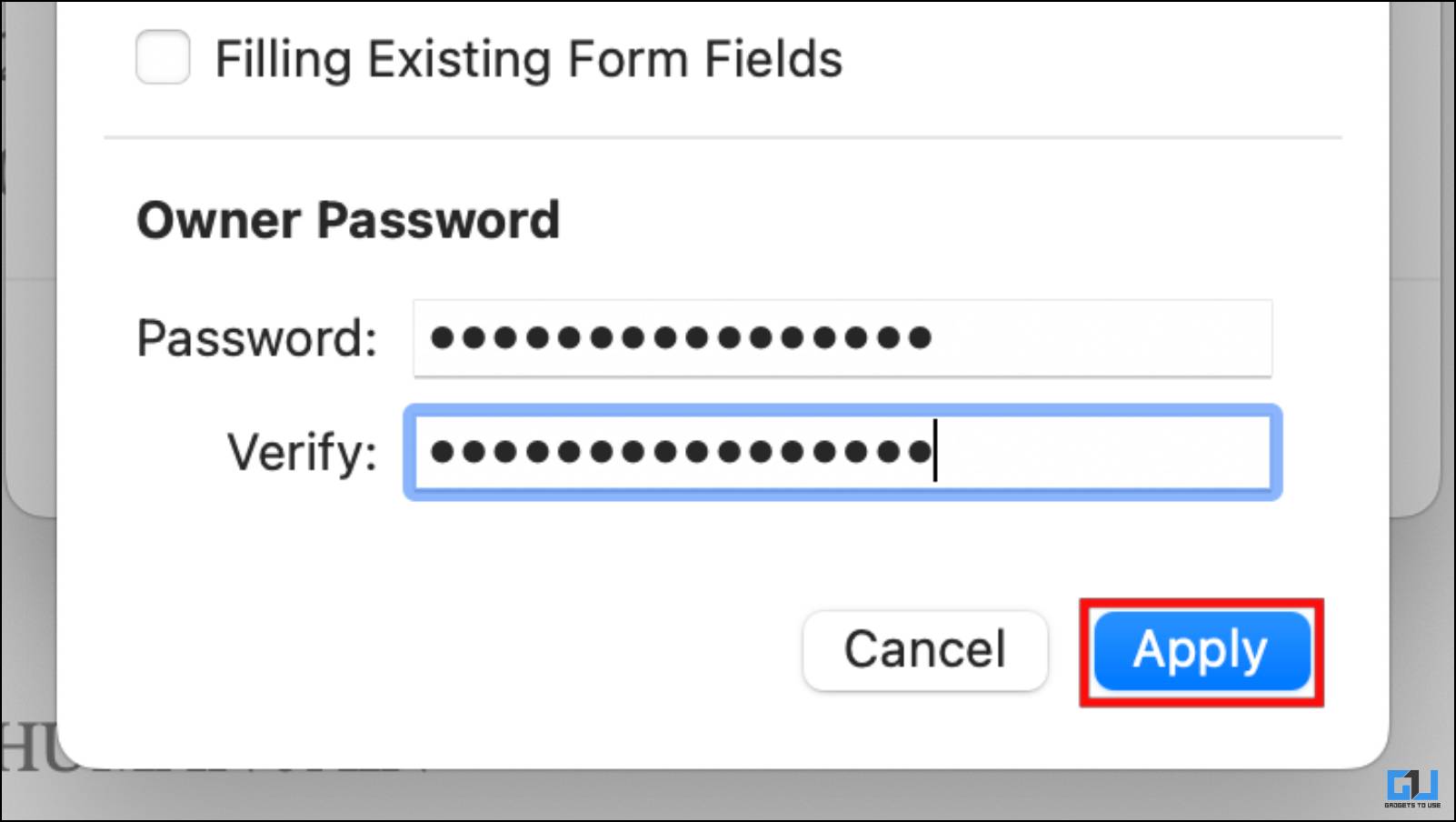Click the "Password:" field label
Screen dimensions: 1456x822
[257, 338]
